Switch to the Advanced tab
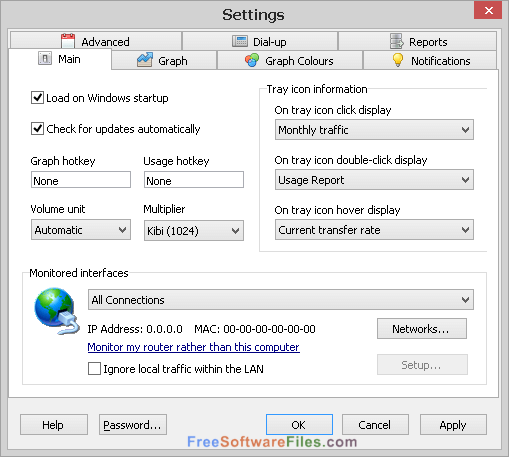Image resolution: width=509 pixels, height=457 pixels. [x=96, y=41]
